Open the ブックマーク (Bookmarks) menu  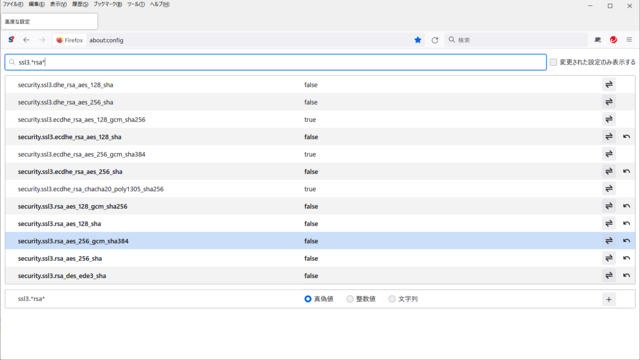(x=108, y=4)
